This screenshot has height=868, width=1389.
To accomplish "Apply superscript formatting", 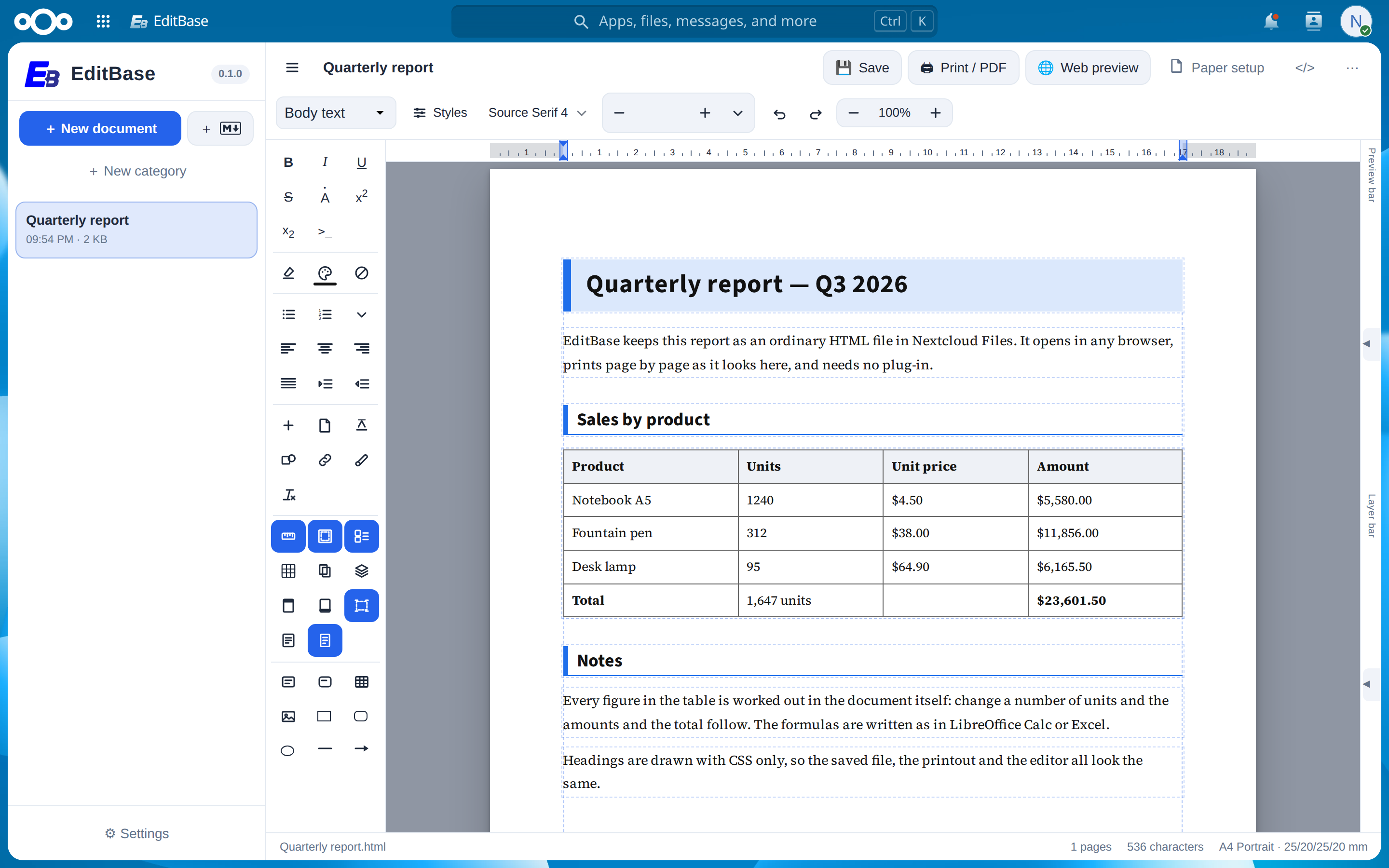I will coord(362,197).
